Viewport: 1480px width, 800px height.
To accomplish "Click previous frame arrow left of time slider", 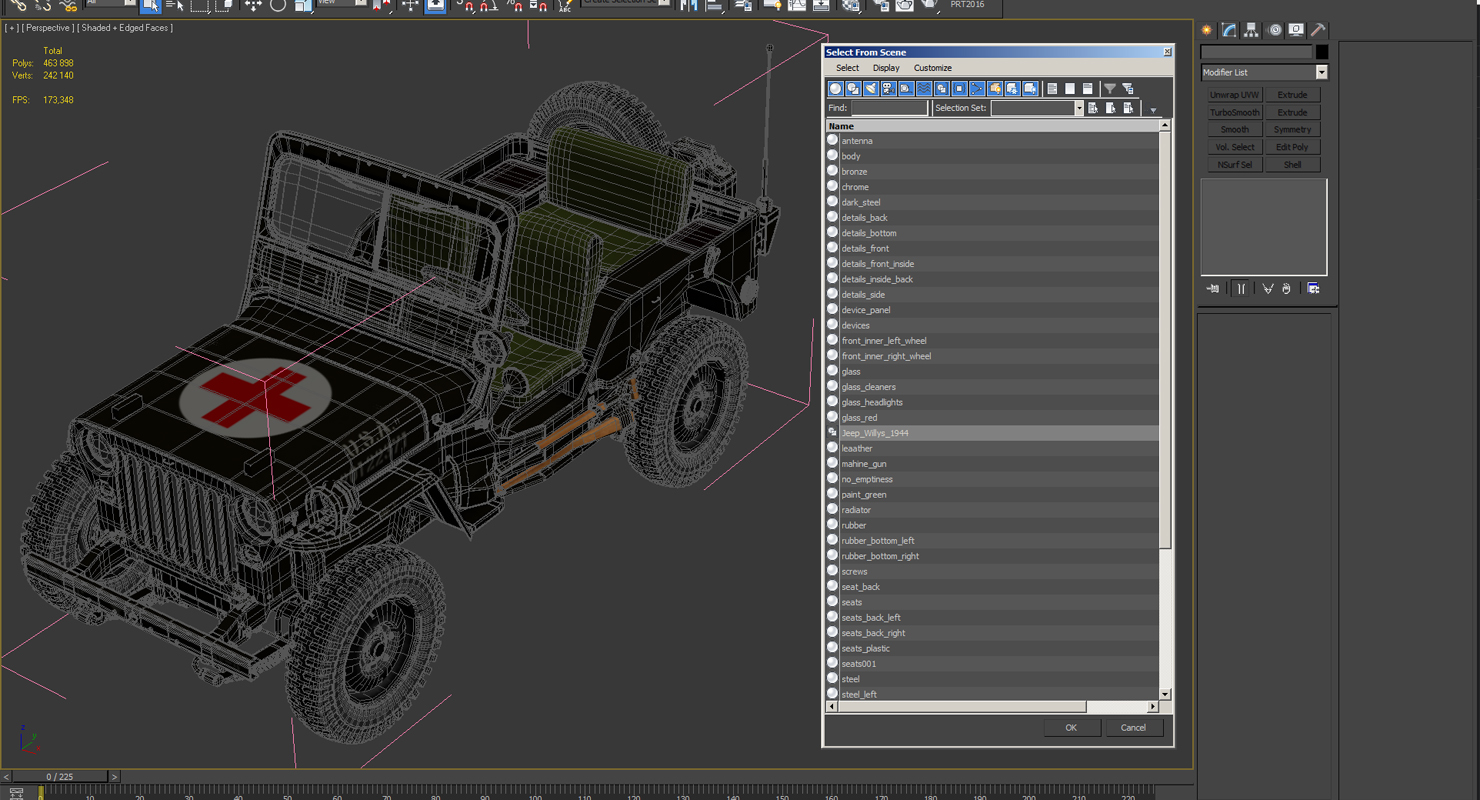I will [6, 776].
